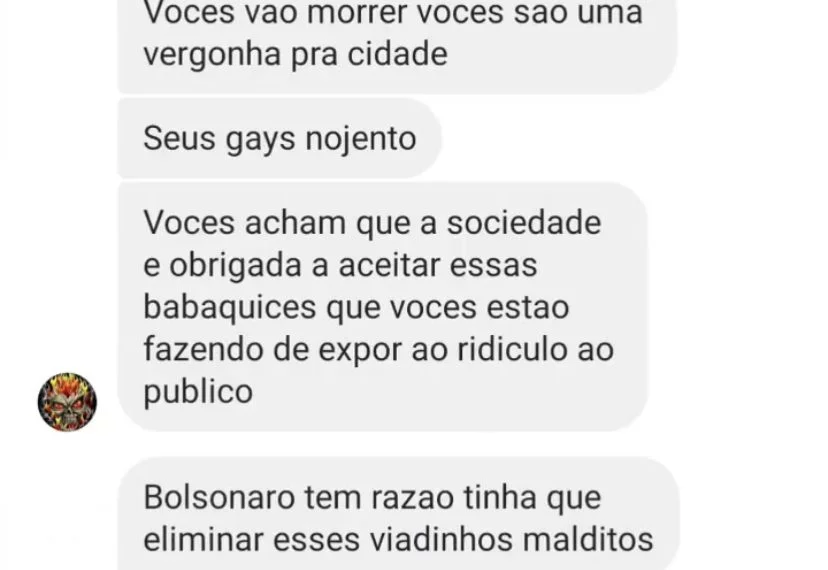This screenshot has height=570, width=828.
Task: Tap the bubble starting 'Bolsonaro tem razao'
Action: pos(398,513)
